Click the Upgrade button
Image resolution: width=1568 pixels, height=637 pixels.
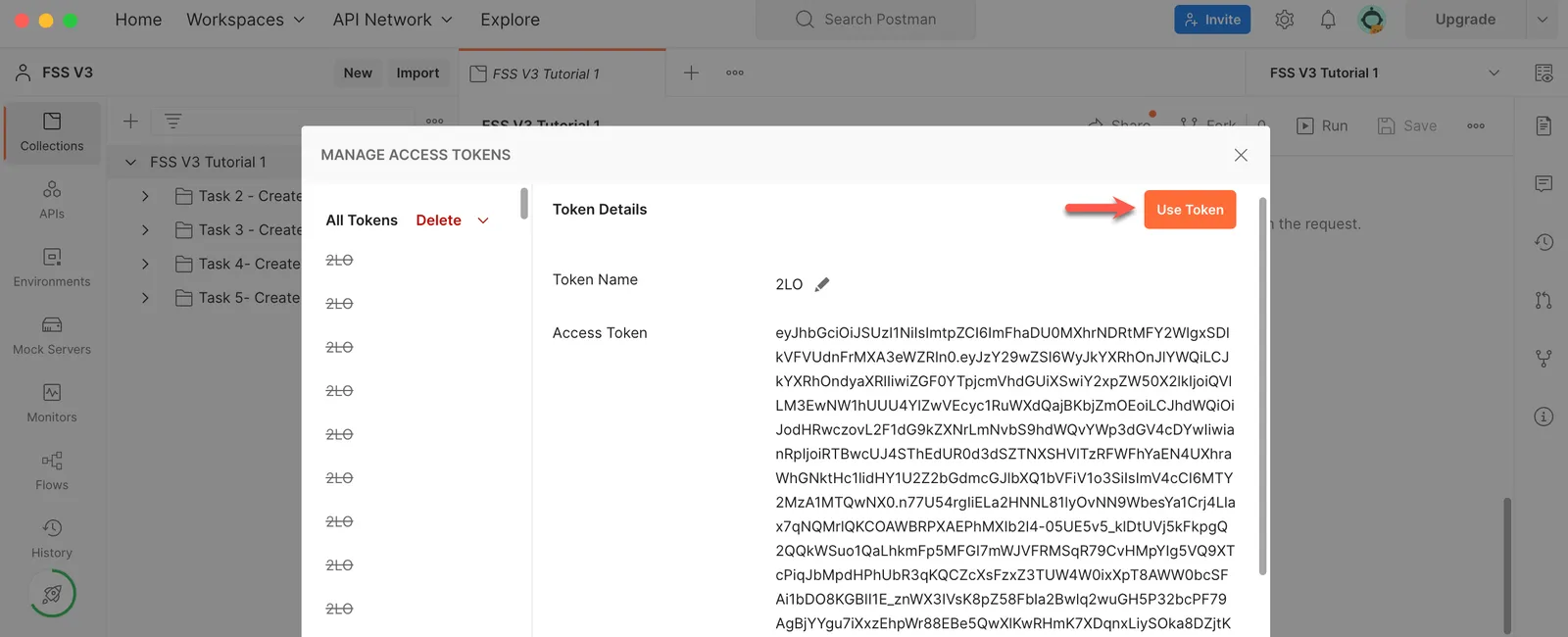click(x=1465, y=20)
